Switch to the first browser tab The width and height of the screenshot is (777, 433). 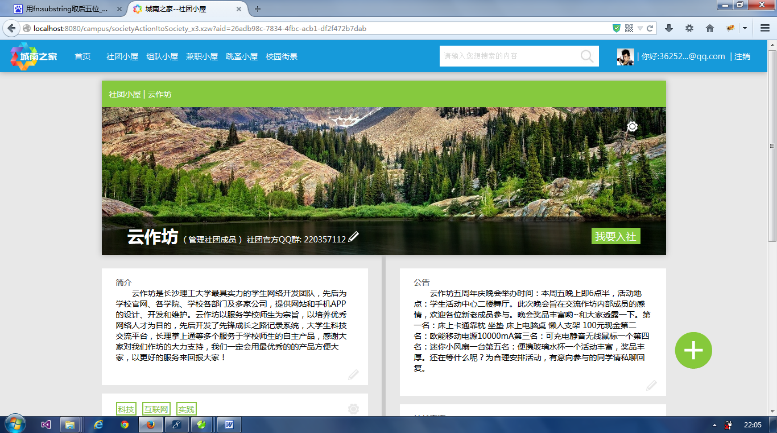coord(65,9)
